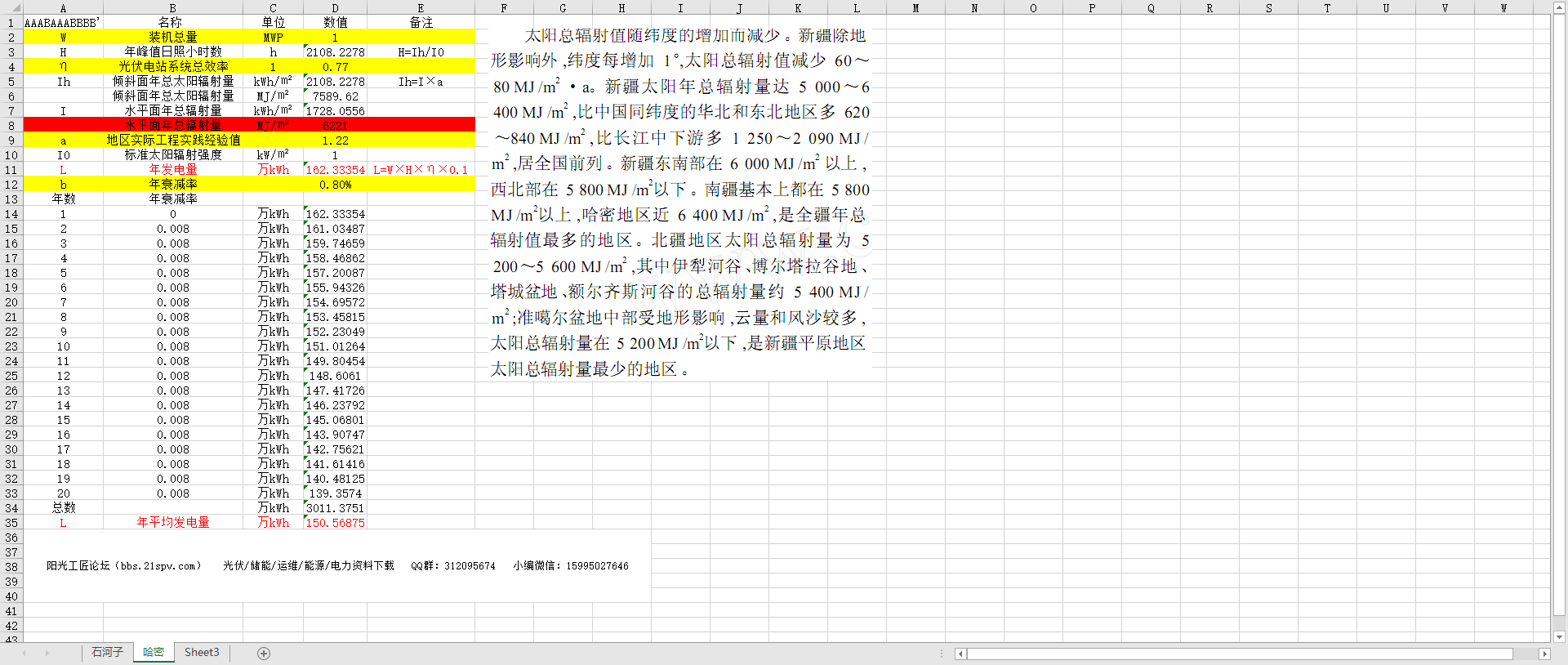This screenshot has height=665, width=1568.
Task: Click the 水平面年总辐射量 cell with kWh/m² unit
Action: (172, 111)
